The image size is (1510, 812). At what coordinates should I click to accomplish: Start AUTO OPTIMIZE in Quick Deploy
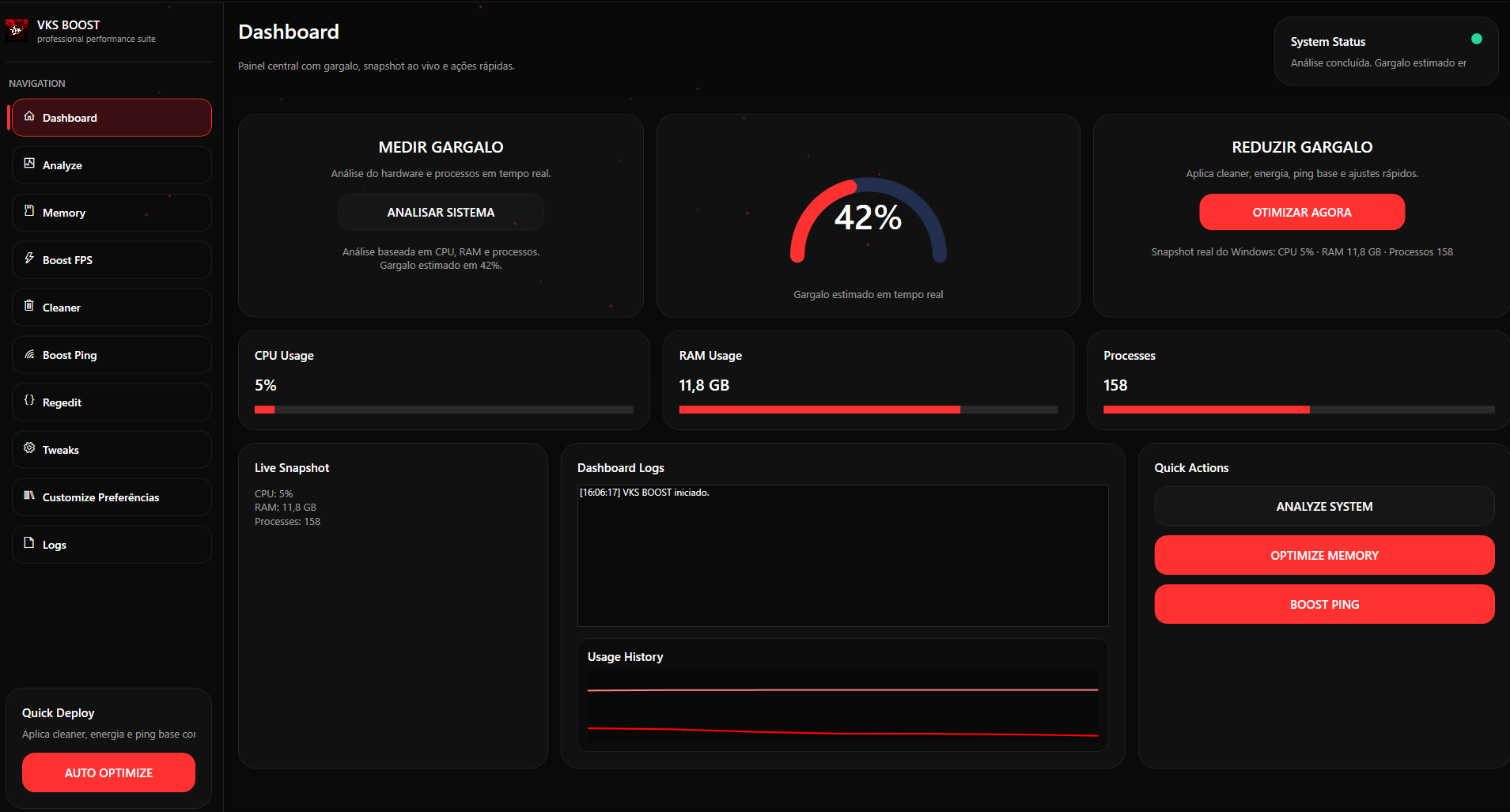click(108, 773)
